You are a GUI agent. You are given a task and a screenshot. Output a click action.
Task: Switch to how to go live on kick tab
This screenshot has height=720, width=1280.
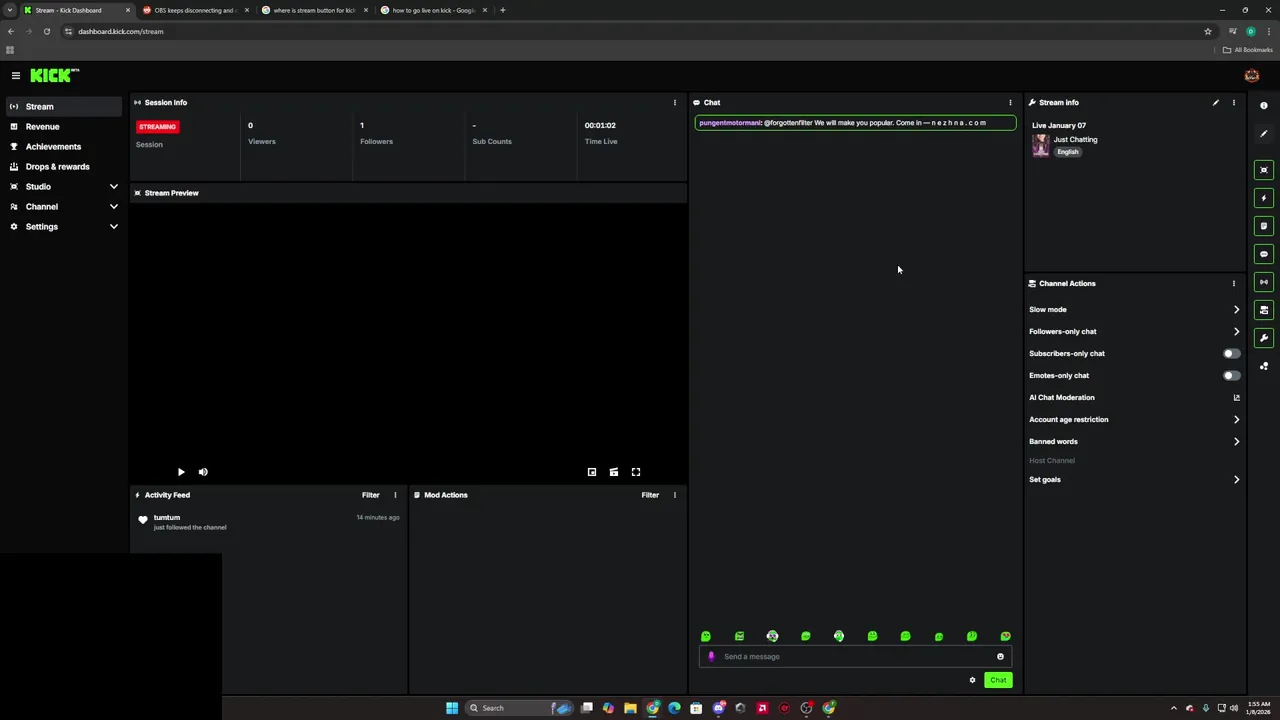pos(433,10)
